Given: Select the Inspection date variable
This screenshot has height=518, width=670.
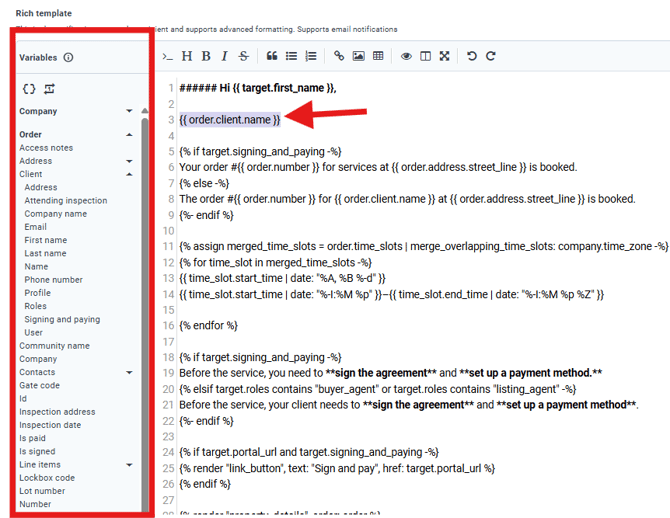Looking at the screenshot, I should [51, 425].
